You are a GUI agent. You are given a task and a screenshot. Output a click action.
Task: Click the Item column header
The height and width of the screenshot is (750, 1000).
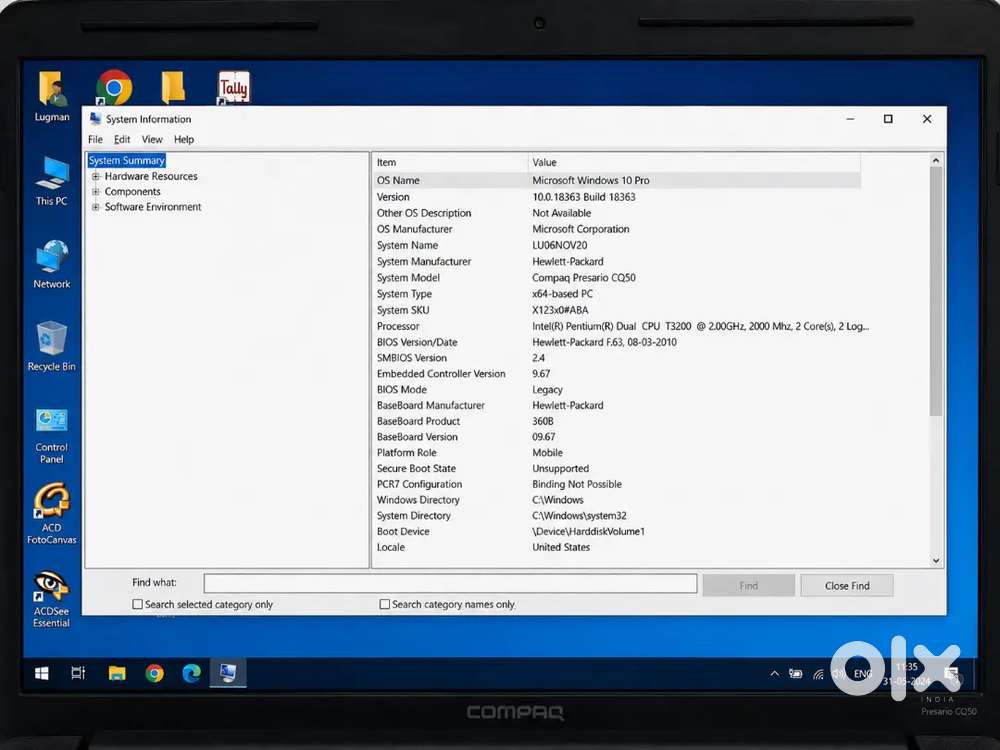click(450, 162)
